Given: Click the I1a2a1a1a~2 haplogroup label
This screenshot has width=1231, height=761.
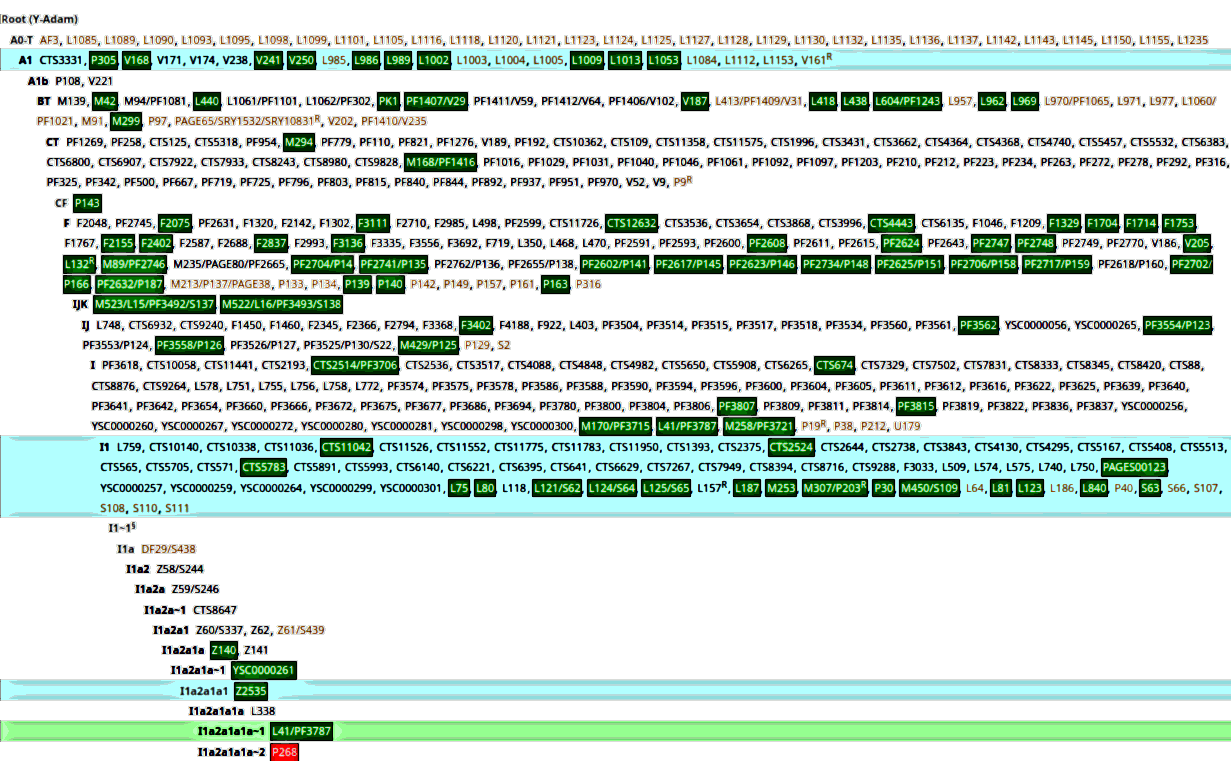Looking at the screenshot, I should coord(231,752).
